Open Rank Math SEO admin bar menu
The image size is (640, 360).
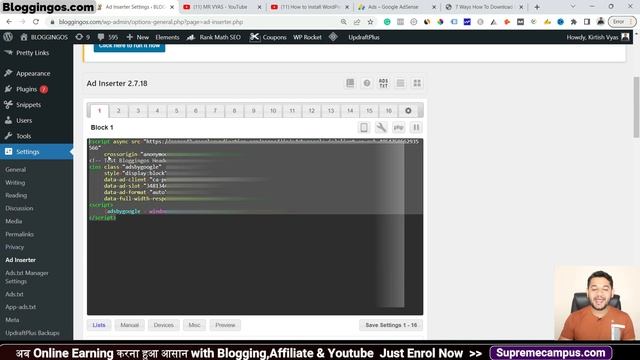tap(214, 37)
